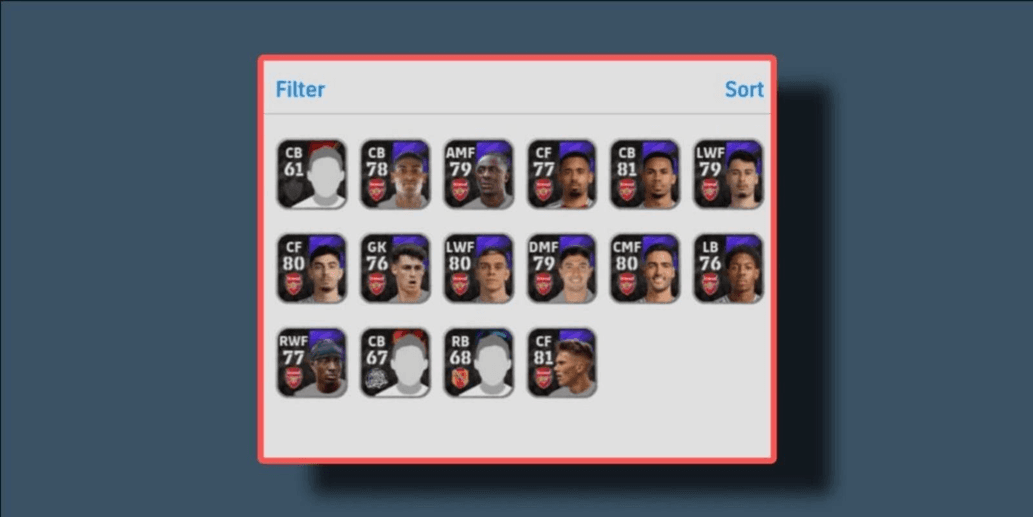
Task: Pick the CF 81 player card
Action: coord(562,363)
